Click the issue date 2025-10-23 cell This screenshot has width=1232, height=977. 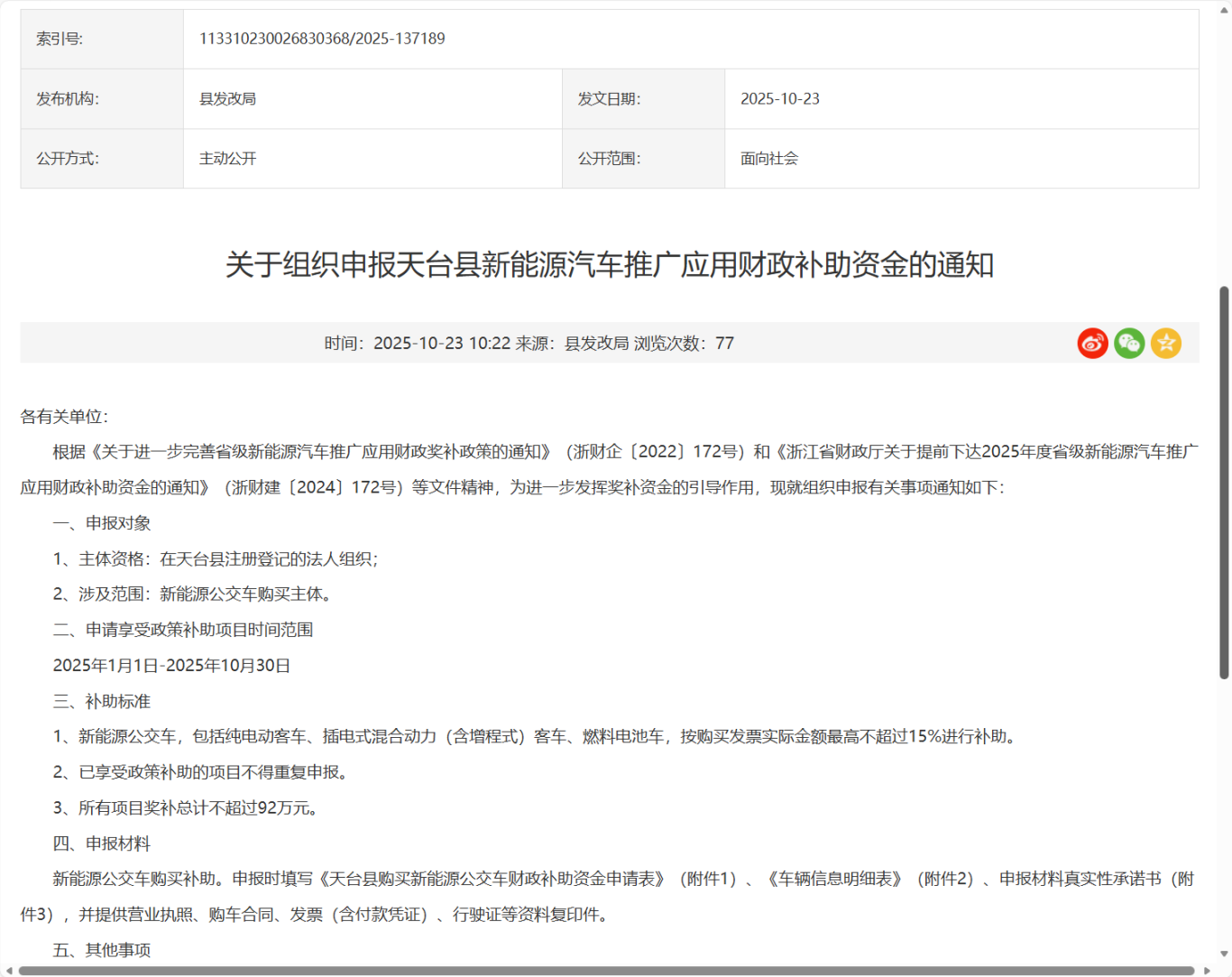coord(779,98)
